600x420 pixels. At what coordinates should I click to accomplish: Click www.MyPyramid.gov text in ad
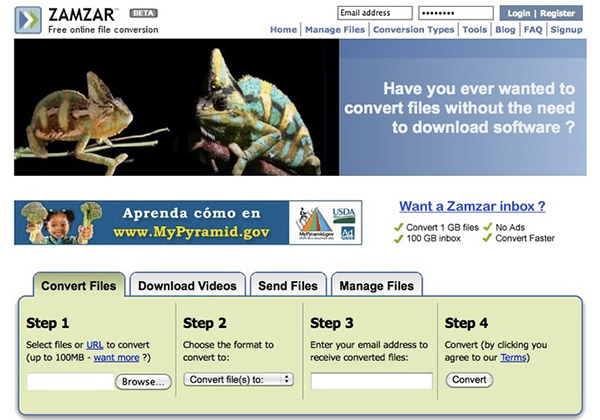tap(191, 232)
